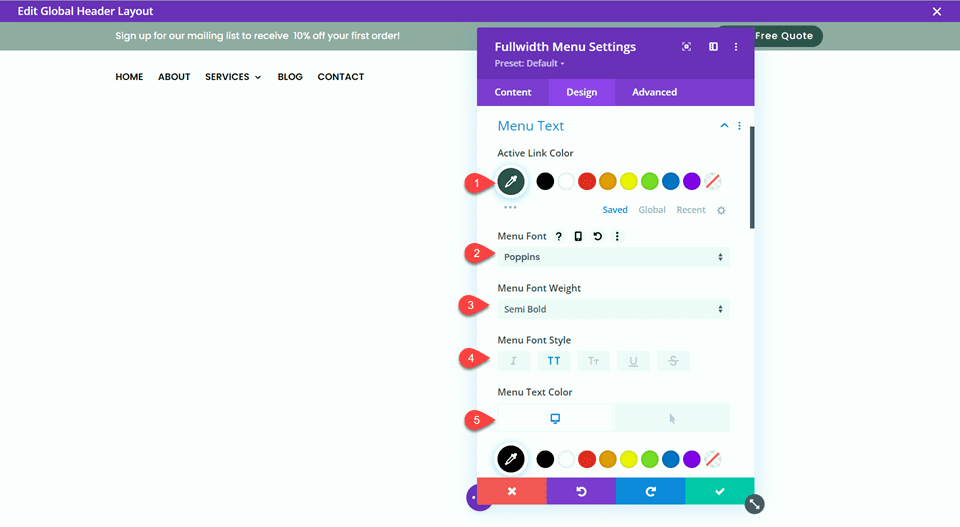Viewport: 960px width, 527px height.
Task: Open the Menu Text Color eyedropper picker
Action: click(x=511, y=459)
